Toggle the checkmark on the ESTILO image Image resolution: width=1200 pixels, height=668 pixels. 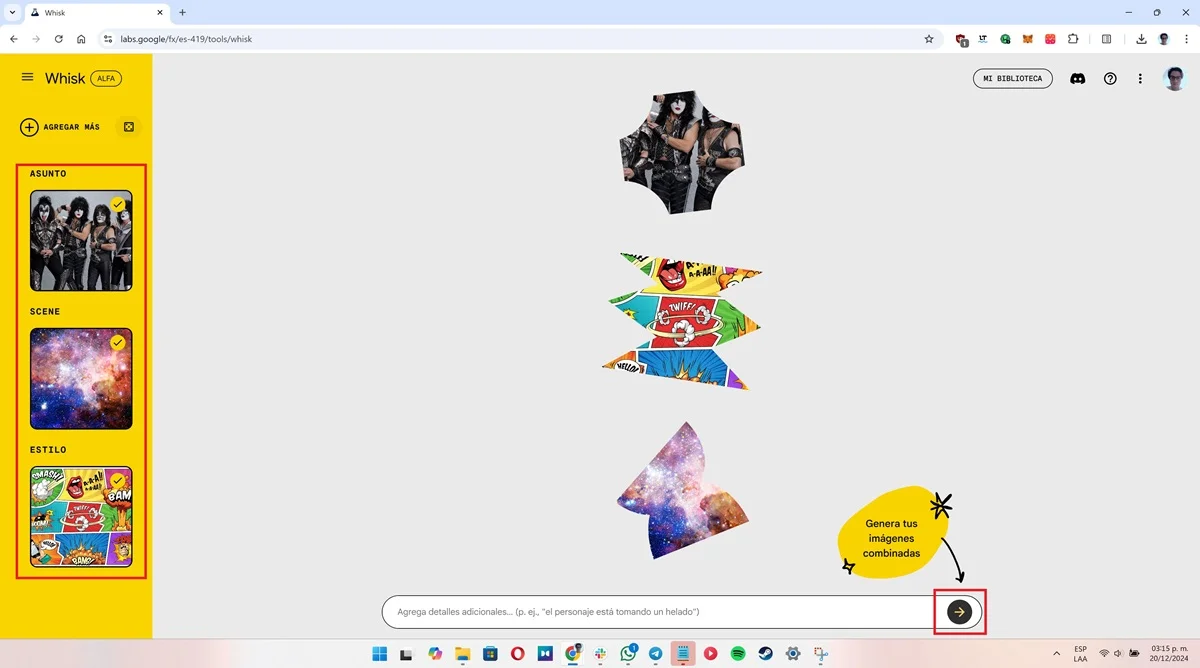click(118, 480)
